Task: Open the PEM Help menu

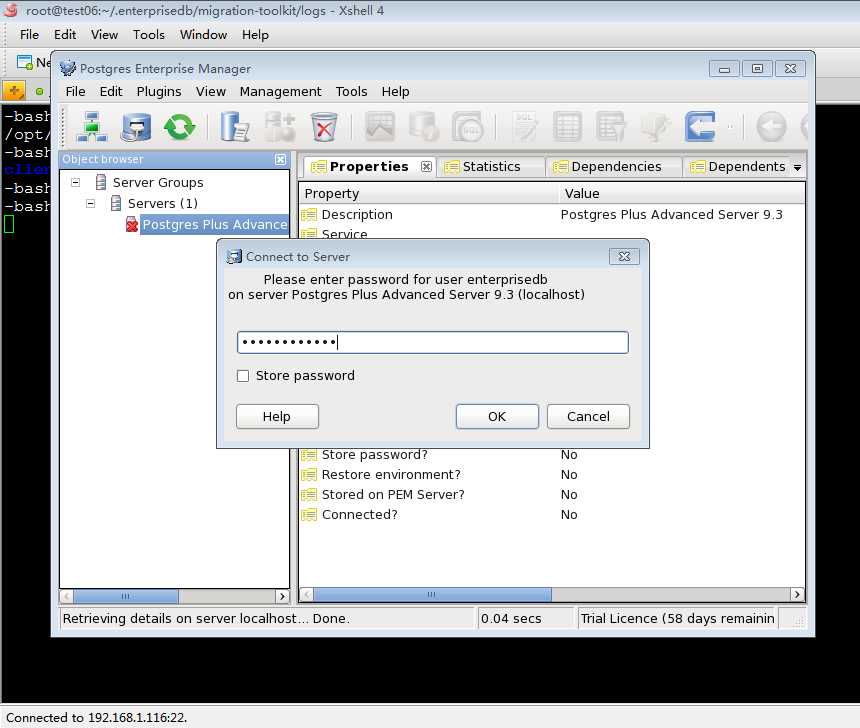Action: [395, 92]
